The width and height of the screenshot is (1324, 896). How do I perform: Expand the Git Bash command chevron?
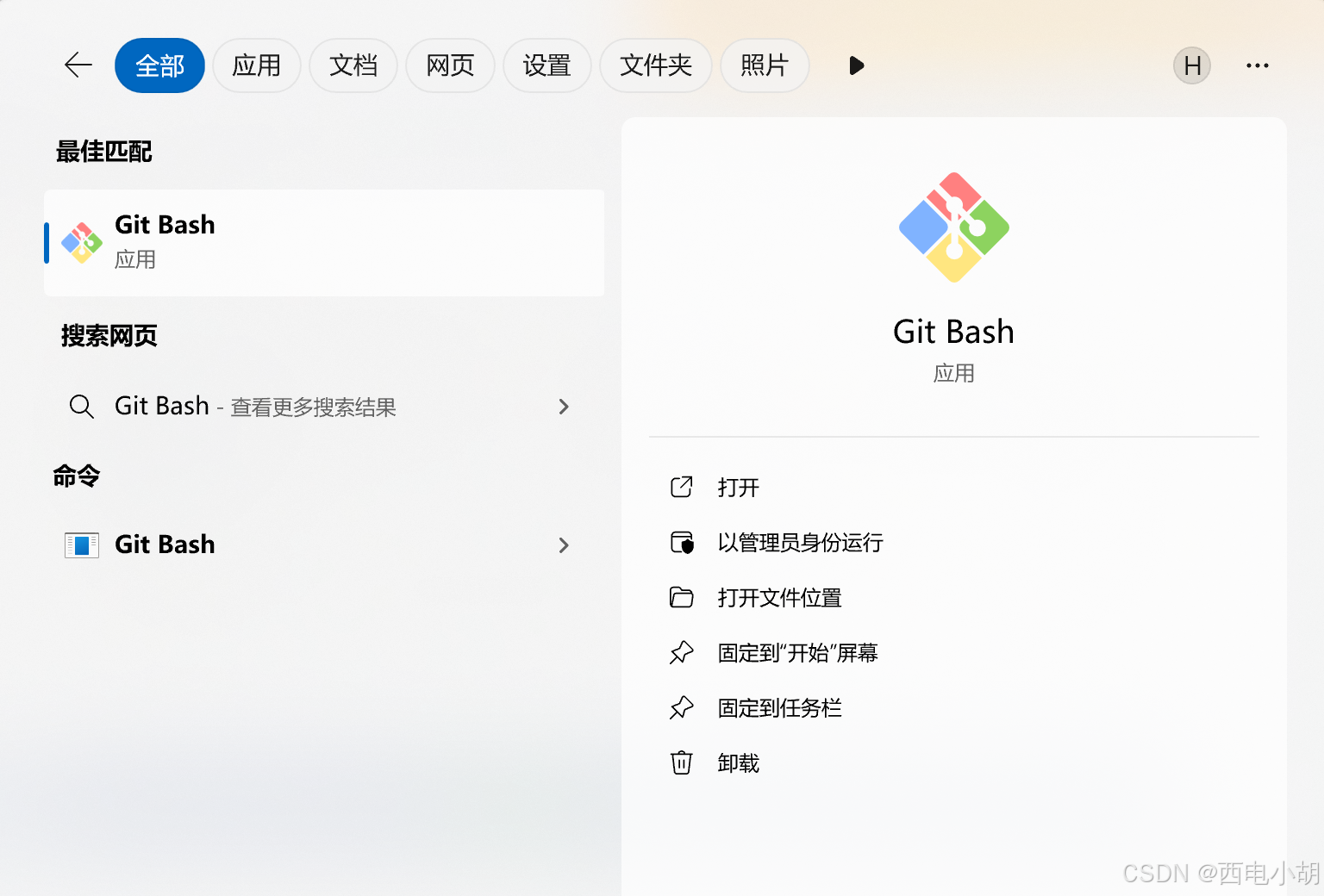point(564,545)
